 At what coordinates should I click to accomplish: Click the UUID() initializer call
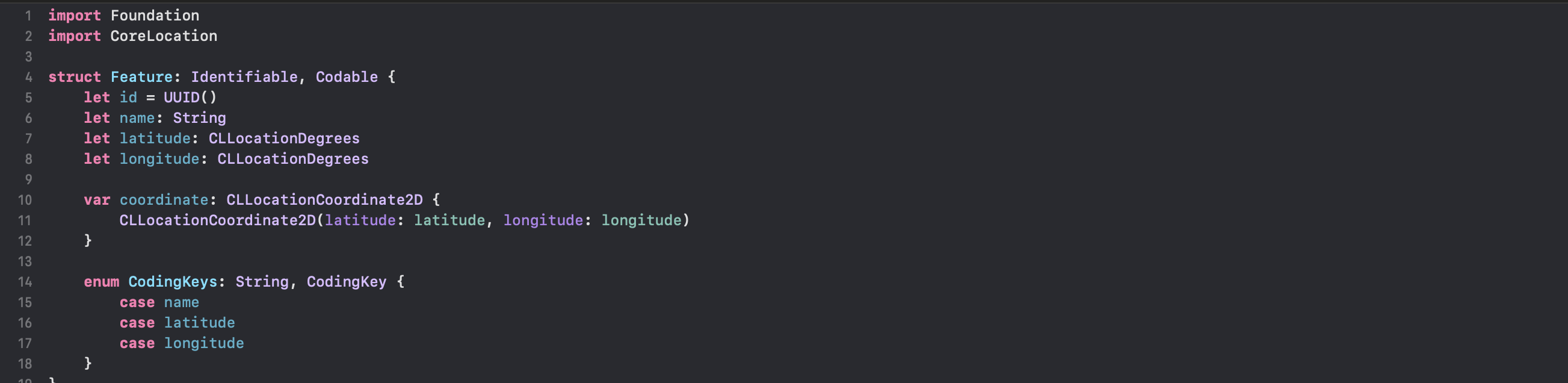pyautogui.click(x=190, y=98)
